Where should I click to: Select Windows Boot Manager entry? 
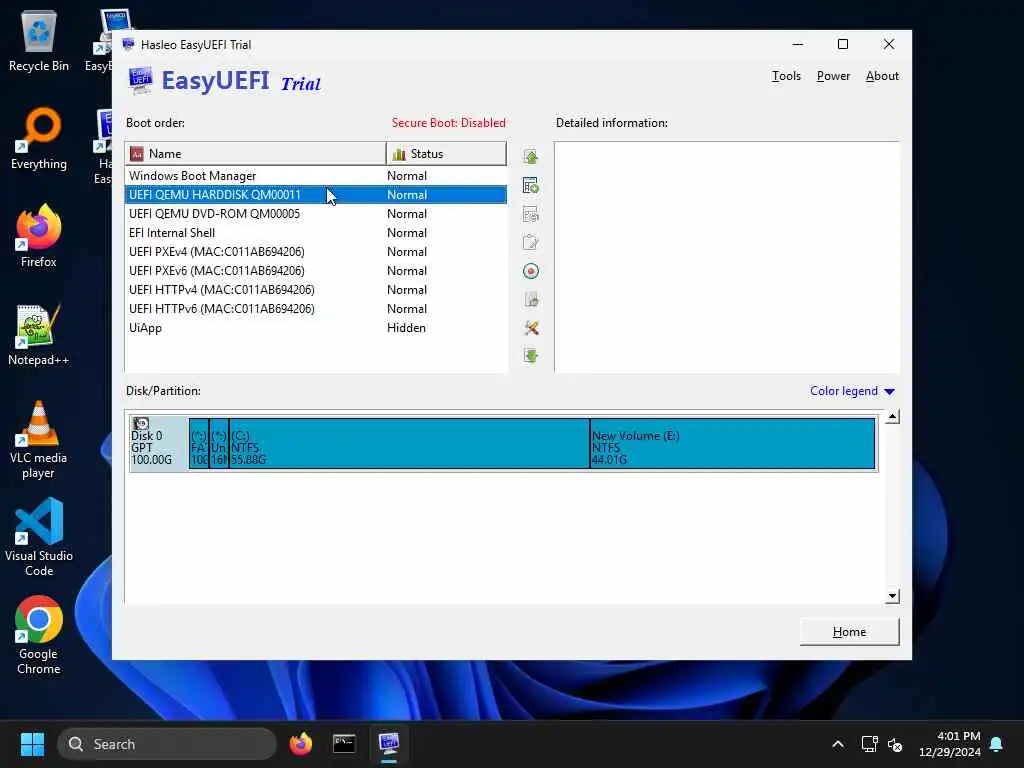pos(315,176)
